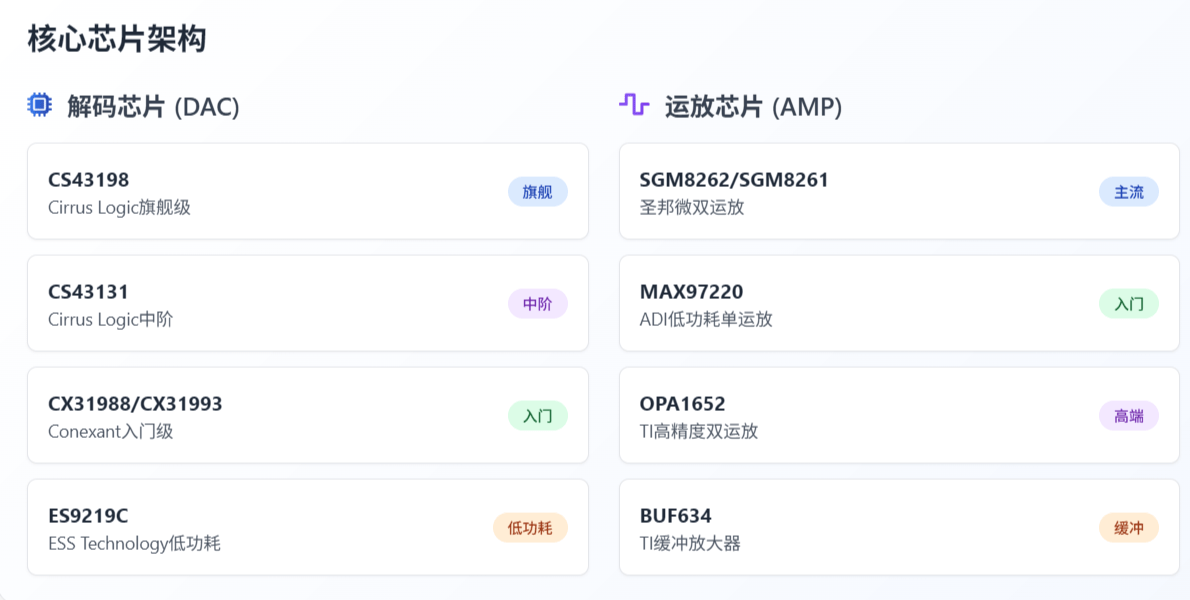Open the CS43131 Cirrus Logic card
Viewport: 1190px width, 600px height.
point(308,303)
